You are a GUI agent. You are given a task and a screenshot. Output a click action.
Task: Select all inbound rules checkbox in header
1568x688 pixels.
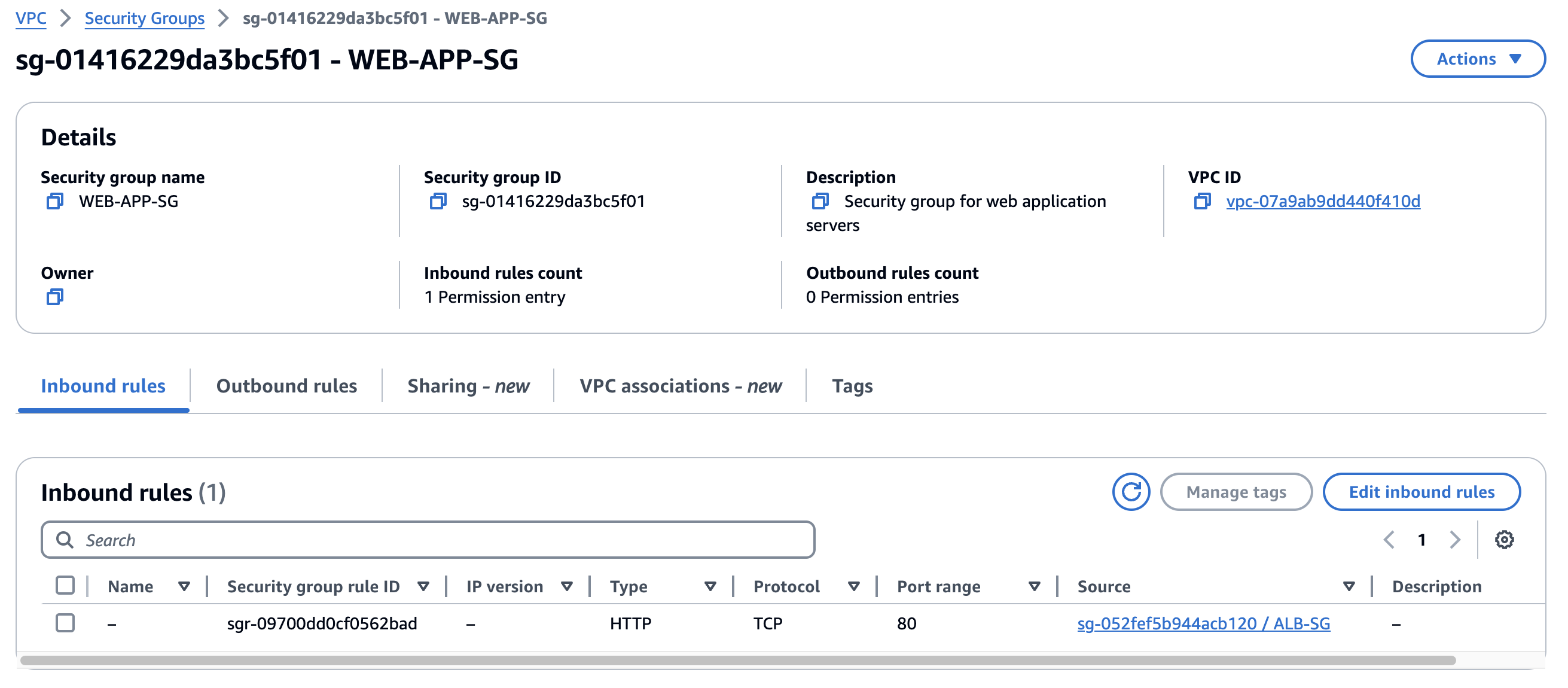click(65, 586)
